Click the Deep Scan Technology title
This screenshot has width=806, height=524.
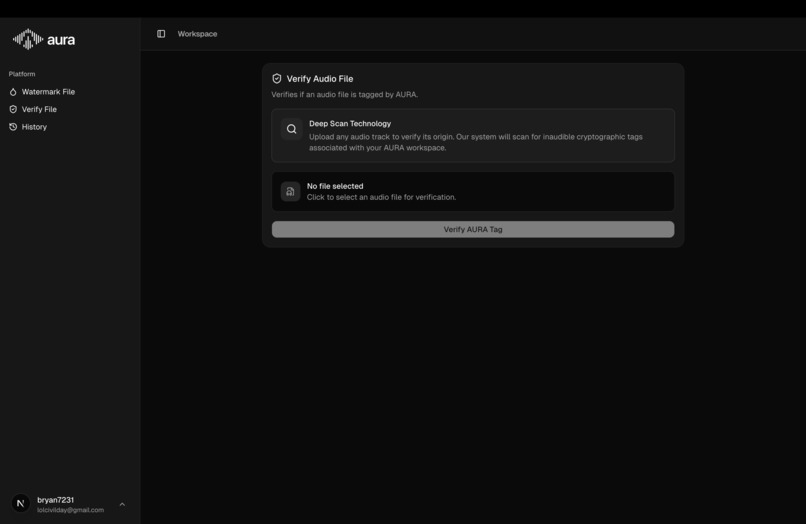[x=350, y=123]
